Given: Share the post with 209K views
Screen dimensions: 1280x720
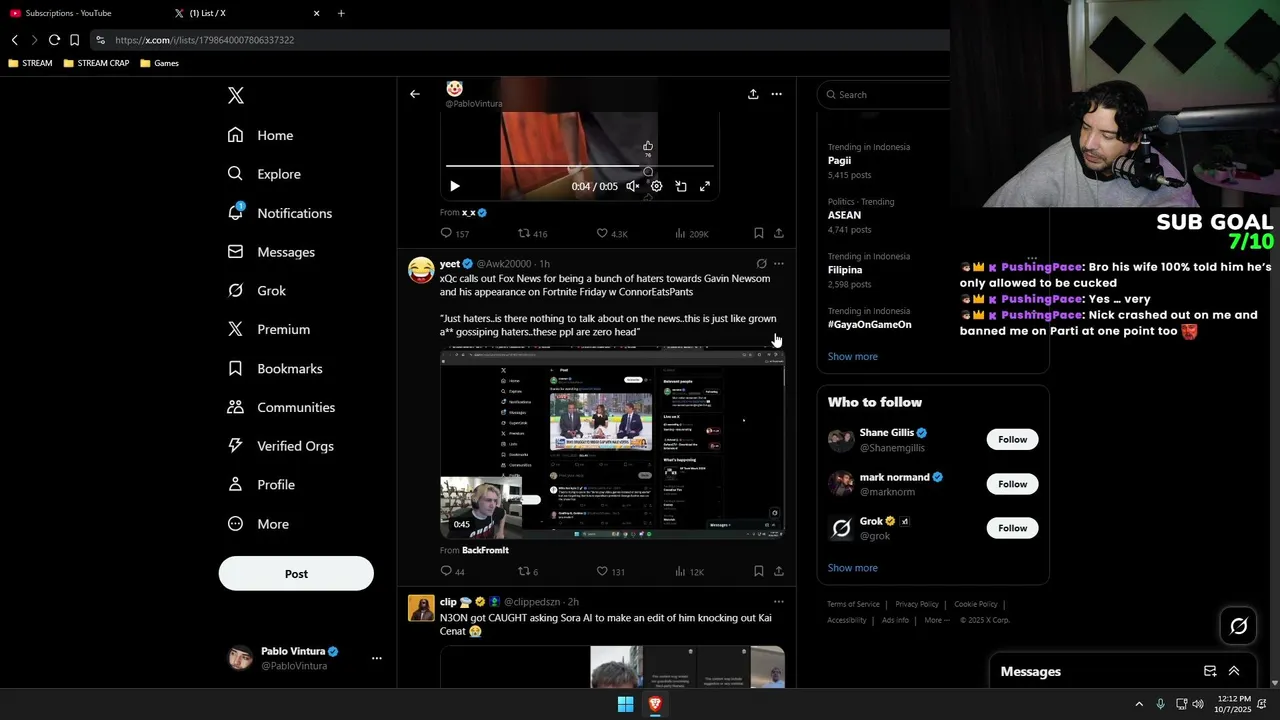Looking at the screenshot, I should (779, 233).
